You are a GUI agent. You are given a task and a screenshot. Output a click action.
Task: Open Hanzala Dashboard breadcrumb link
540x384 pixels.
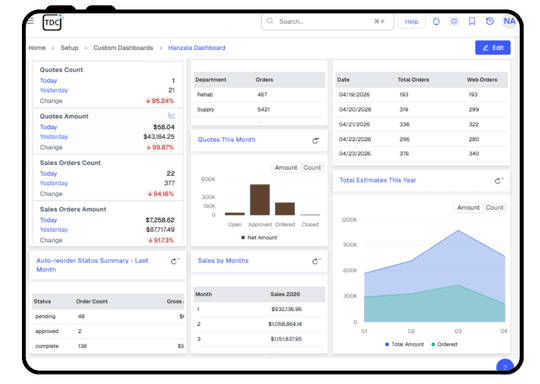[x=197, y=48]
